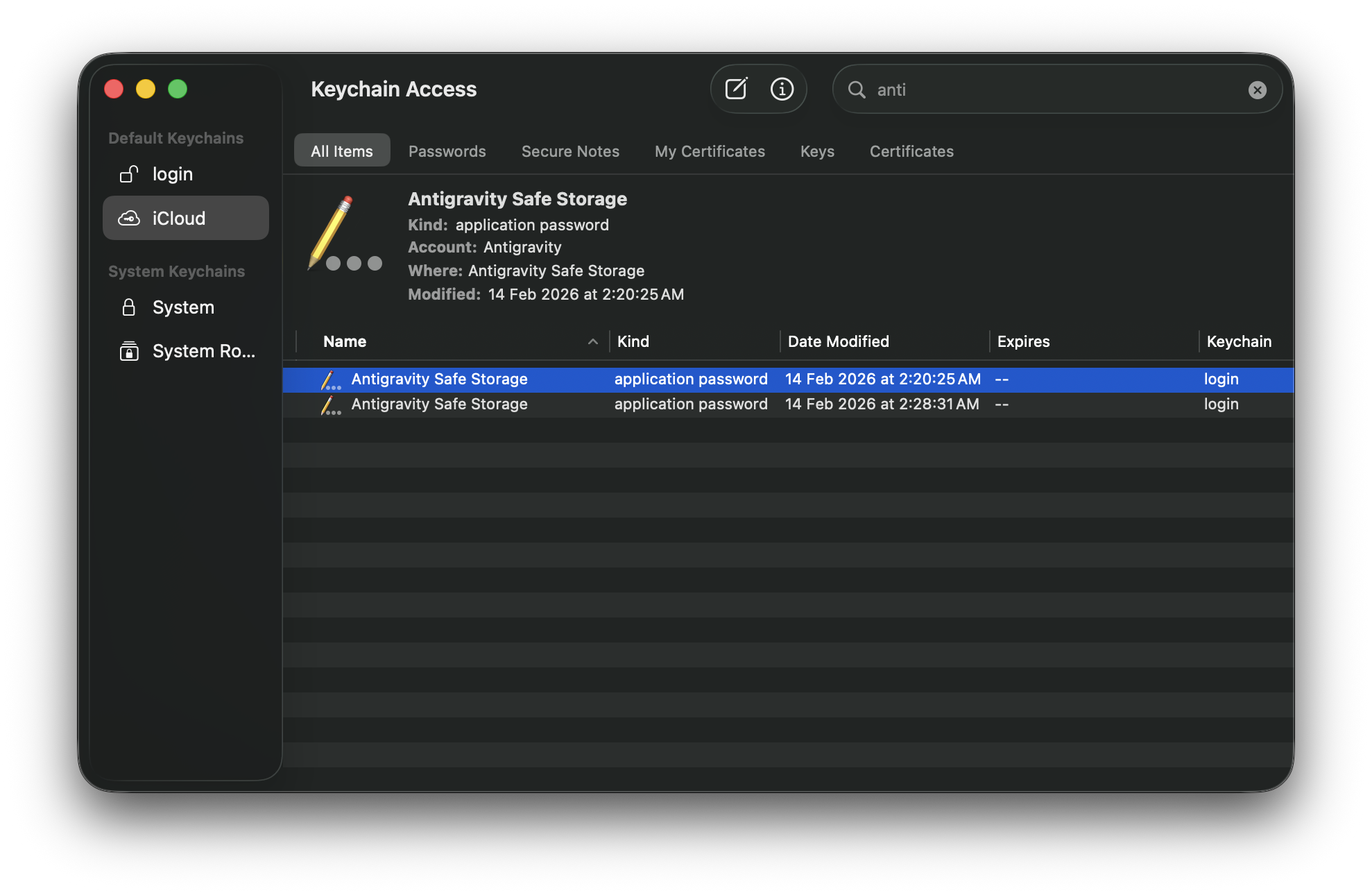
Task: Sort items by the Kind column
Action: [x=632, y=341]
